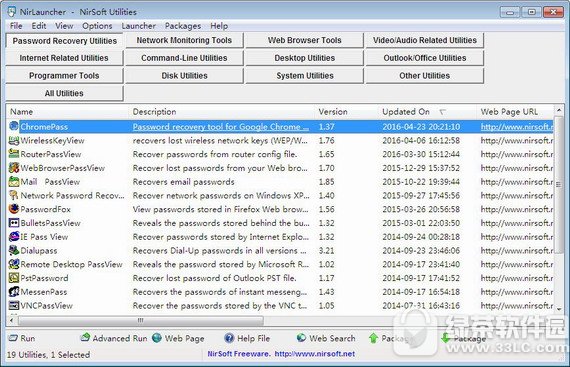This screenshot has width=570, height=367.
Task: Click PstPassword description text
Action: 214,278
